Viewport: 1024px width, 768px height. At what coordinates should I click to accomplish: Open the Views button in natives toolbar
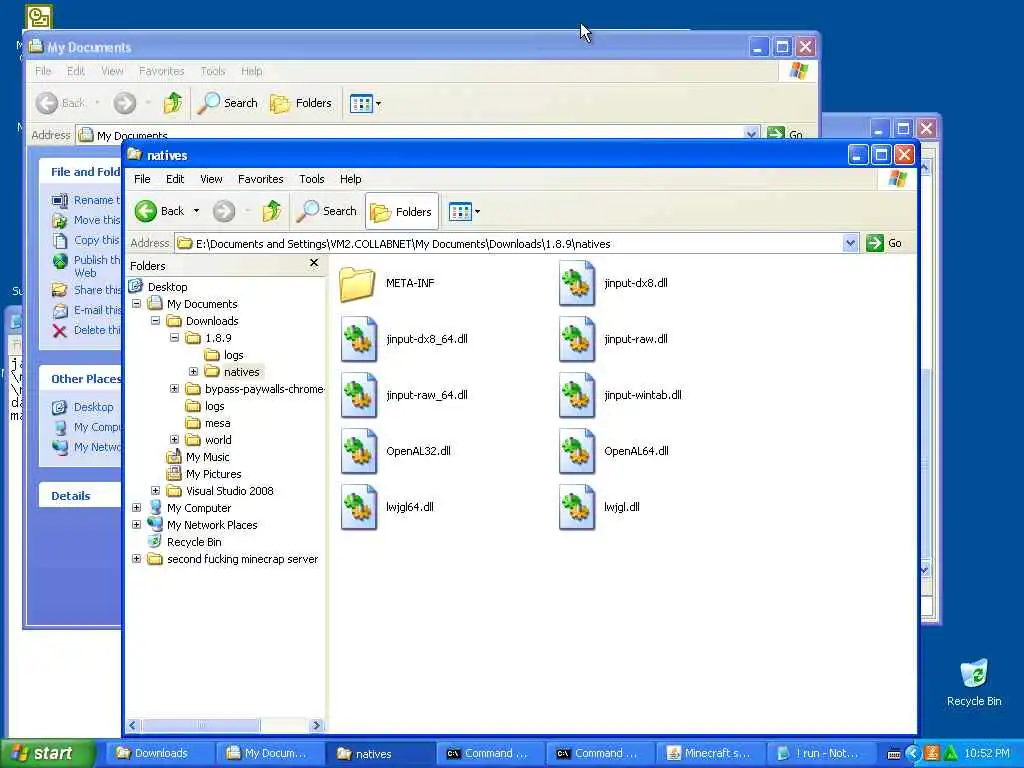[460, 212]
